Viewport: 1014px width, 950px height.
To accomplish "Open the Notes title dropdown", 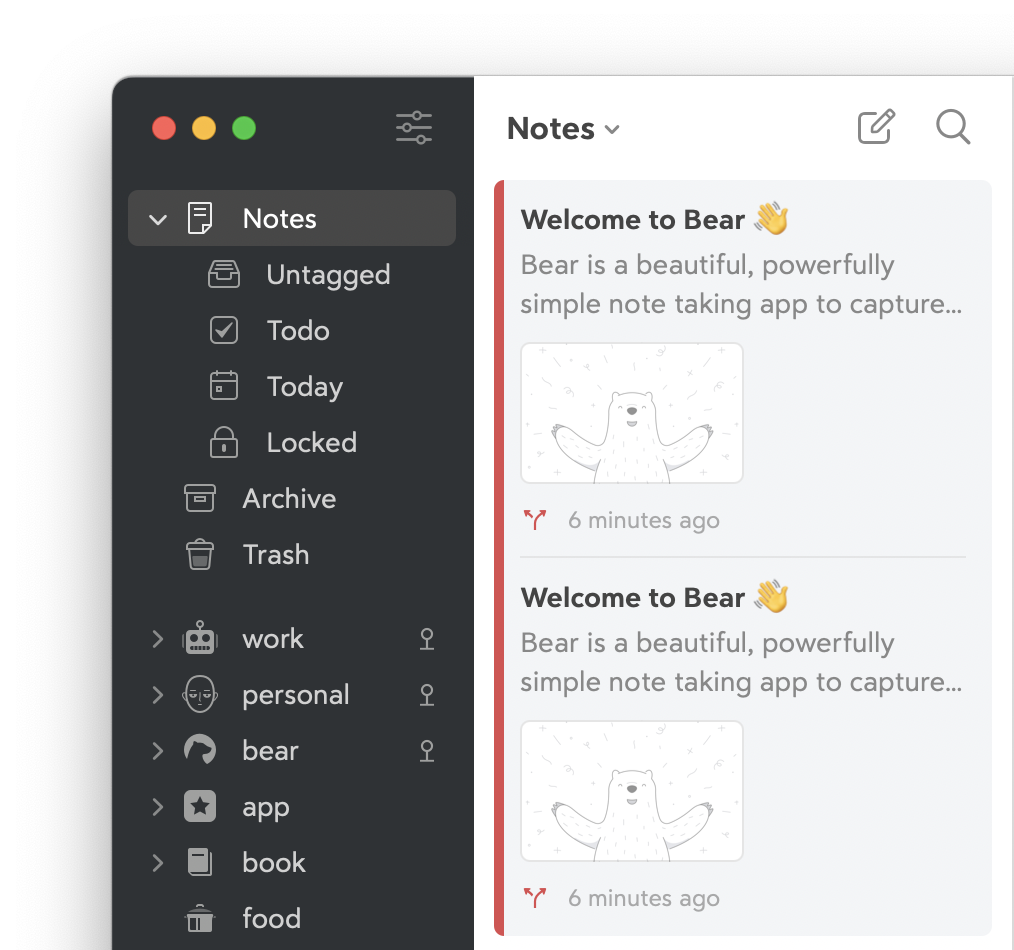I will tap(563, 129).
